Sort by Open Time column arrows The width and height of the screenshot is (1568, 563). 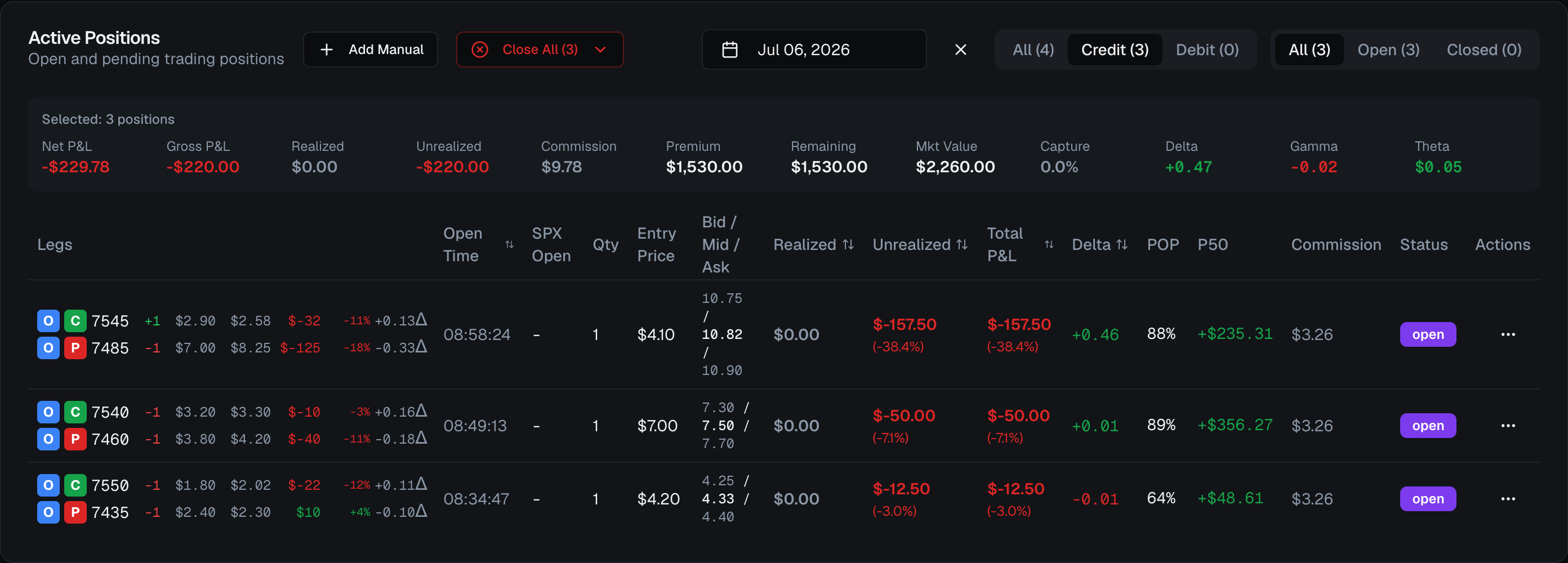[510, 245]
